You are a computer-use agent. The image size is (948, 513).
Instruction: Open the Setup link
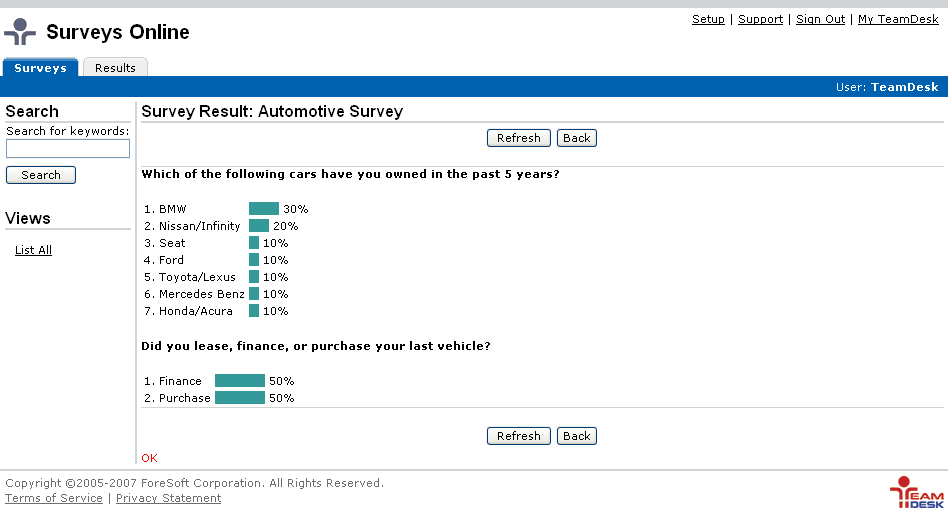708,19
